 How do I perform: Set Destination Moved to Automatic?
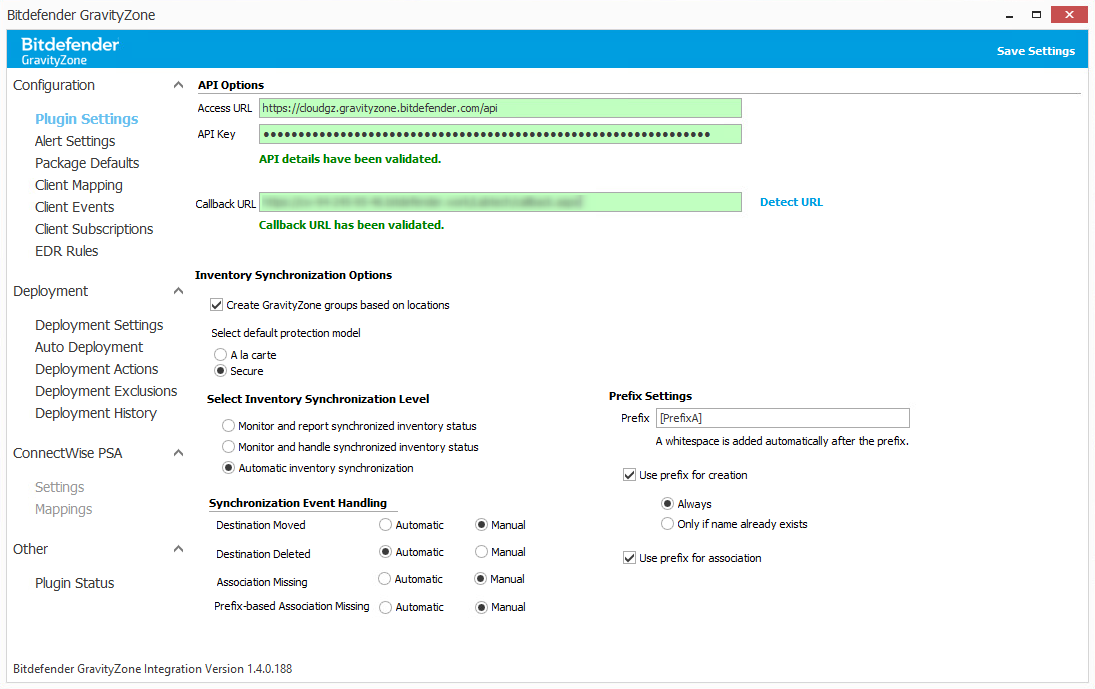click(385, 525)
